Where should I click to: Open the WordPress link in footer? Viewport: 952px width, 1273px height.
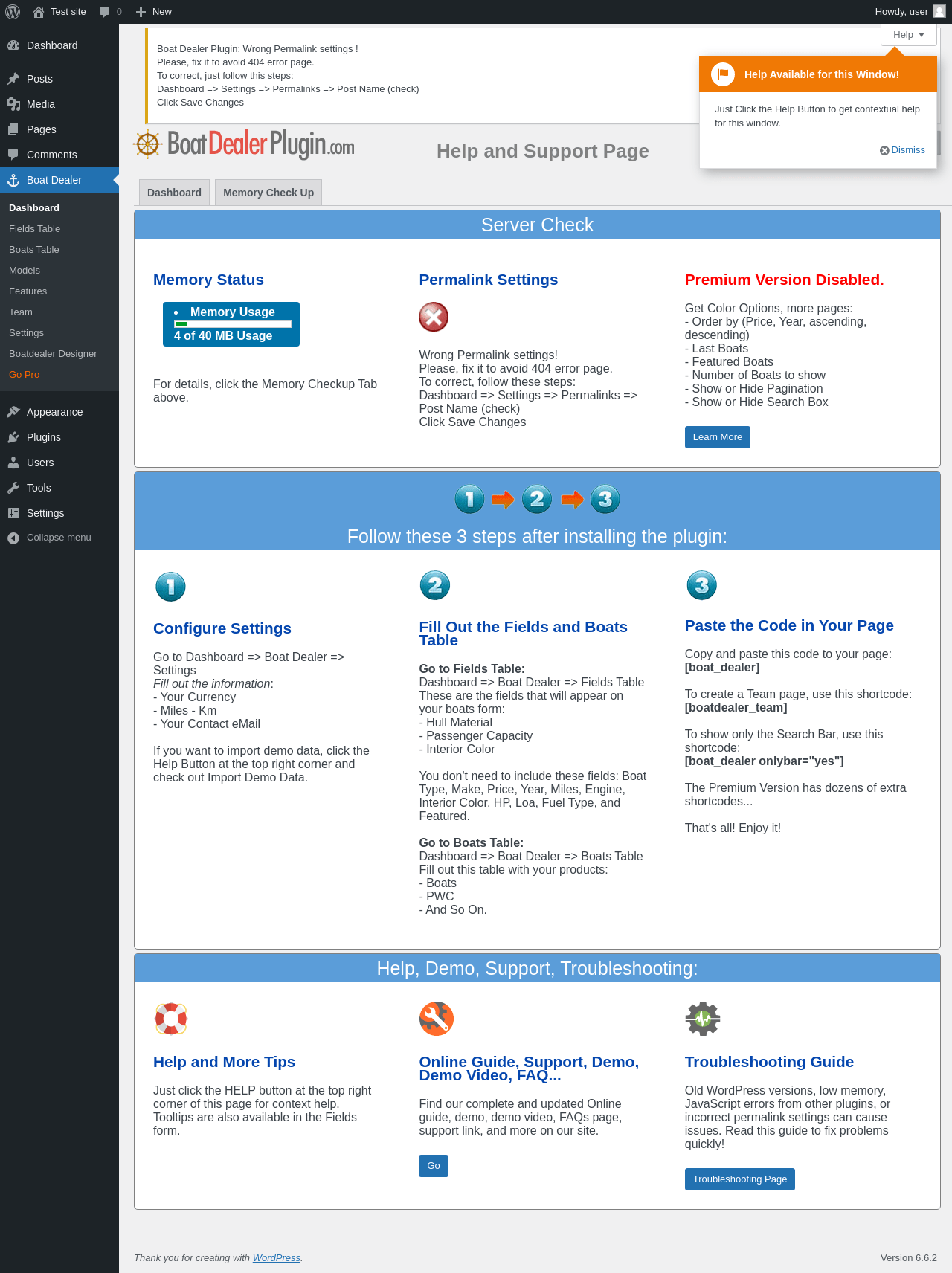277,1258
